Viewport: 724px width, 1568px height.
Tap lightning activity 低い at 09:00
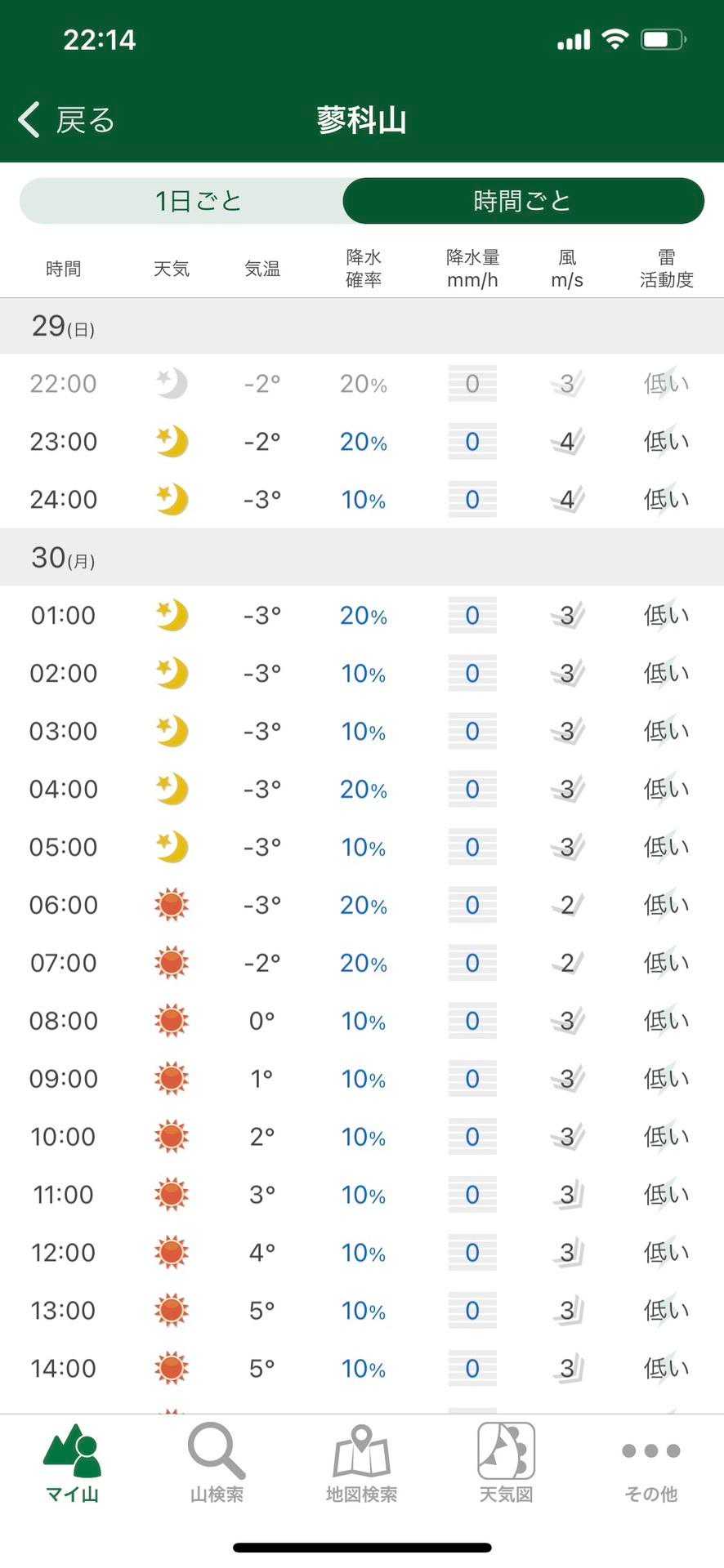click(x=666, y=1079)
